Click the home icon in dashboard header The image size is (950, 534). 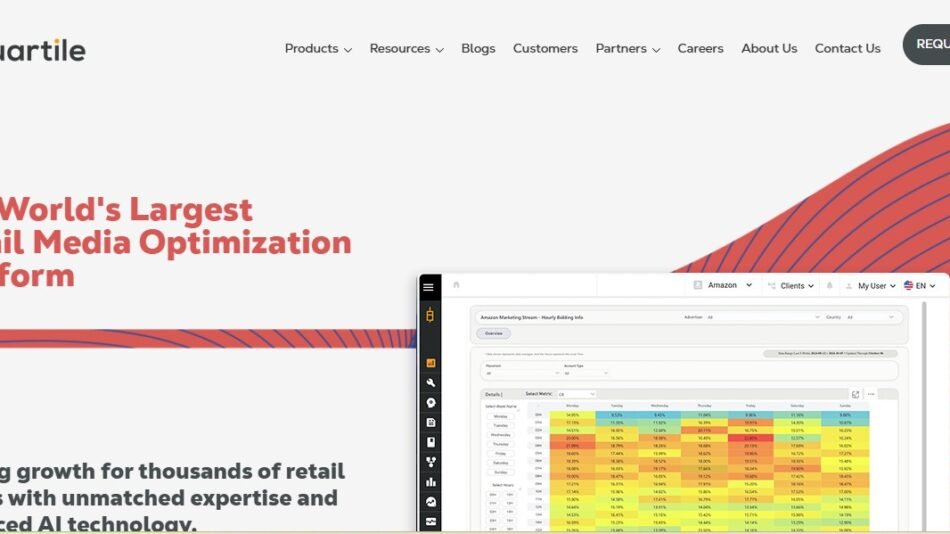coord(456,285)
